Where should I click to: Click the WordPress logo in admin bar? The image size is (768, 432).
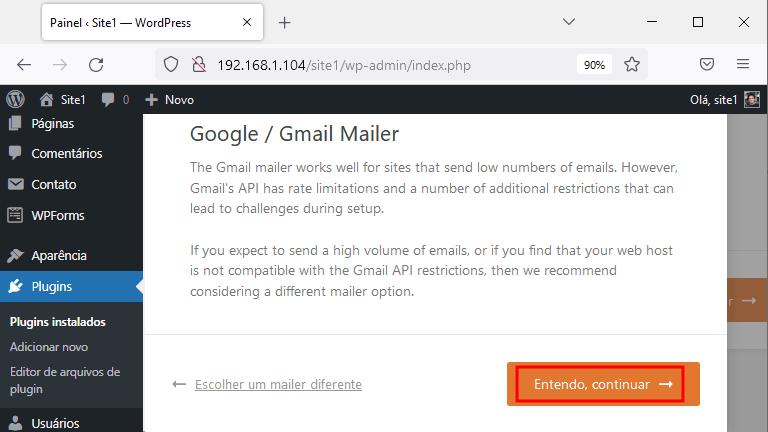click(16, 99)
